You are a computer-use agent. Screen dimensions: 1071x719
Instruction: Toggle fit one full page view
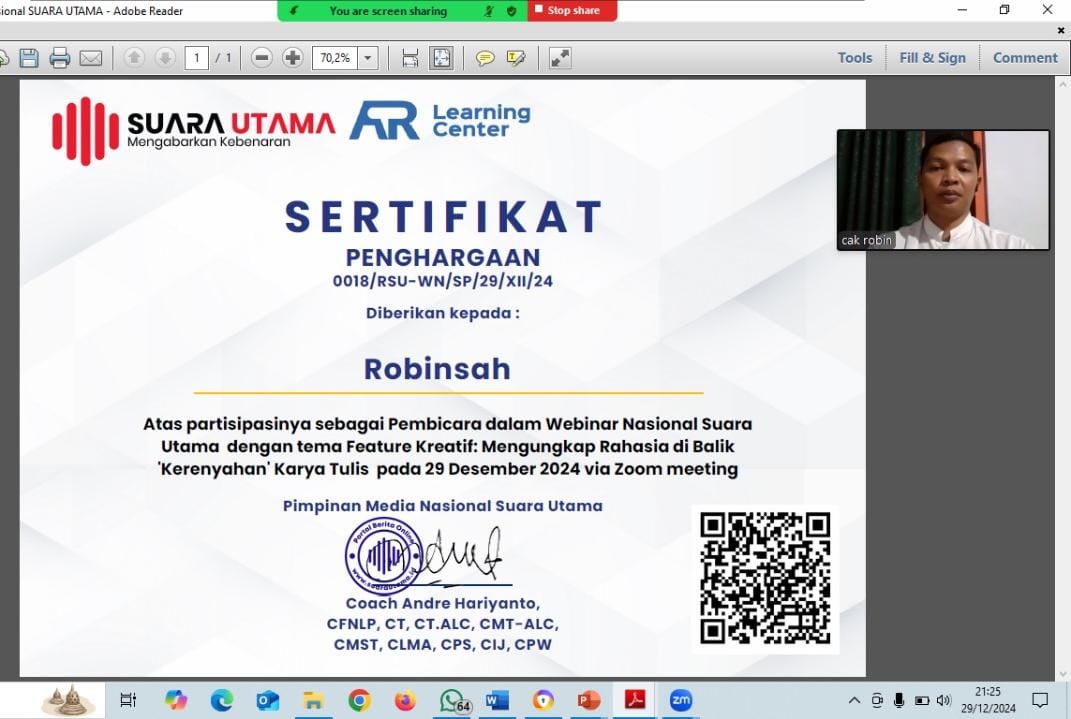441,58
